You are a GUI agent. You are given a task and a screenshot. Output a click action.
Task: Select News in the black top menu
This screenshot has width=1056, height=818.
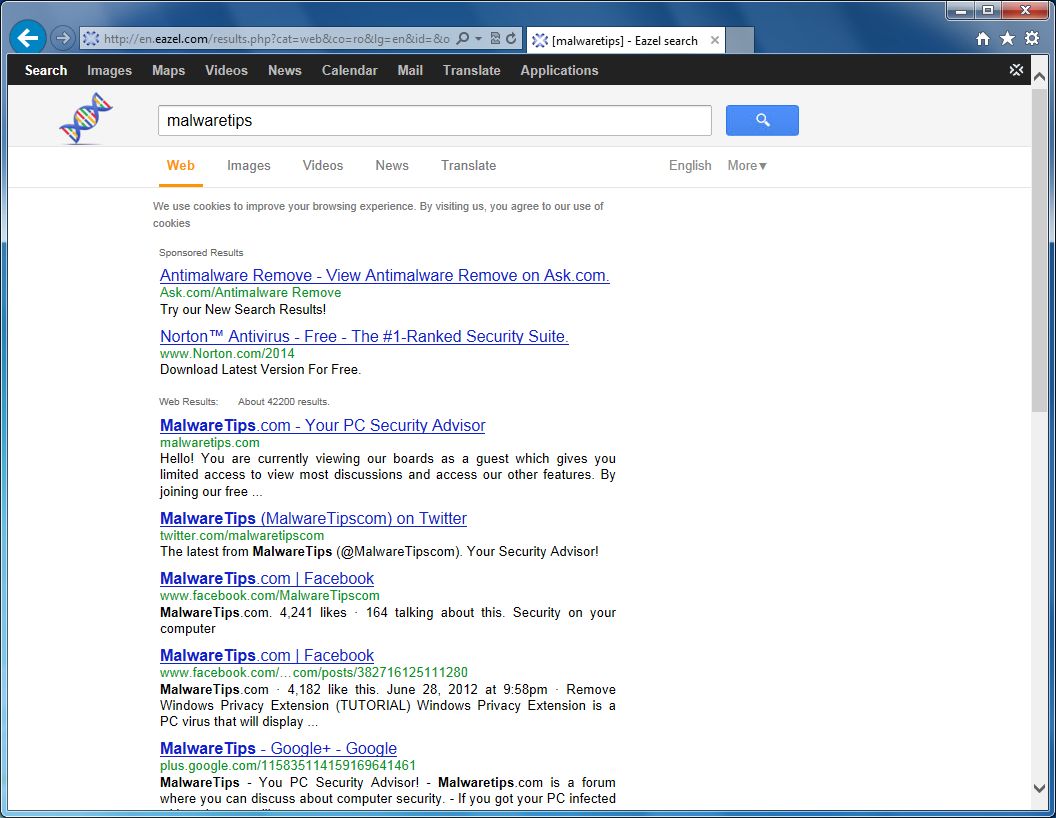pos(285,70)
